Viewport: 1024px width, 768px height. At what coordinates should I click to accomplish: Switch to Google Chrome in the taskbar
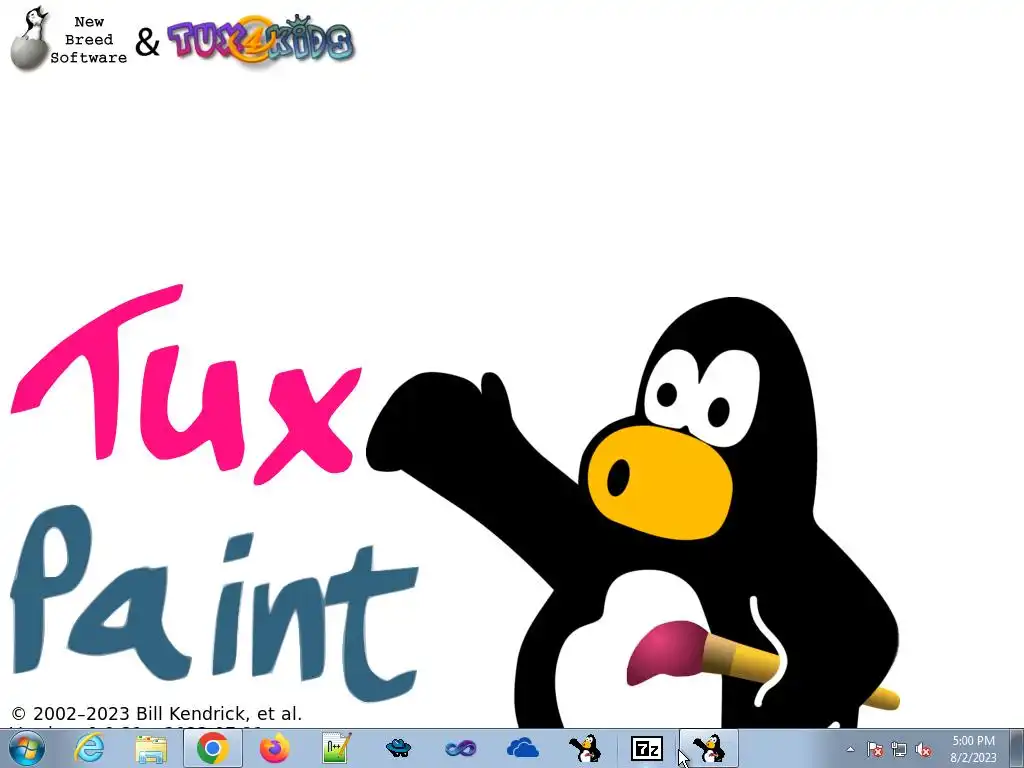pos(212,748)
